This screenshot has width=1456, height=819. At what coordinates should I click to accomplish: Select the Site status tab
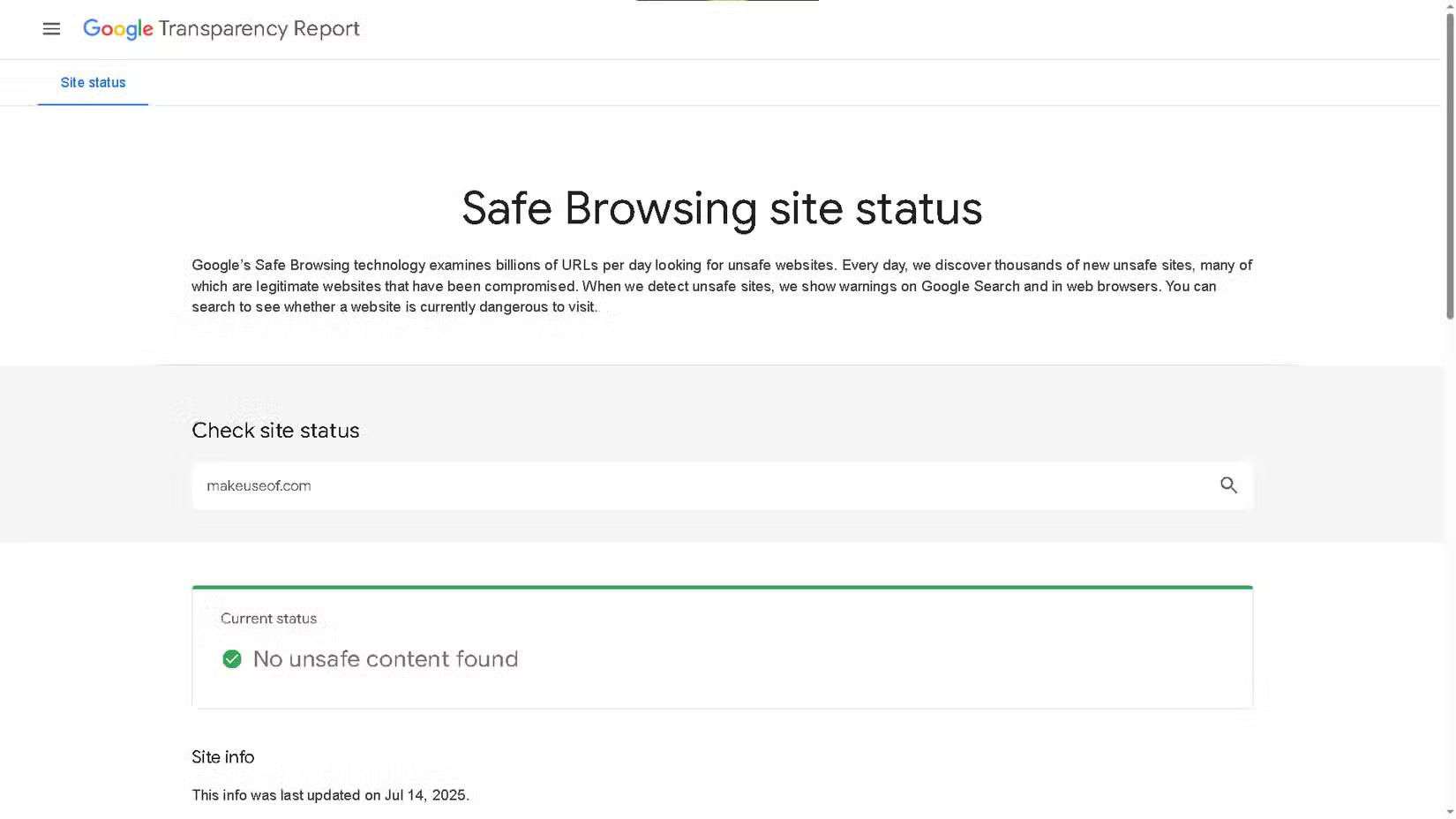point(93,83)
